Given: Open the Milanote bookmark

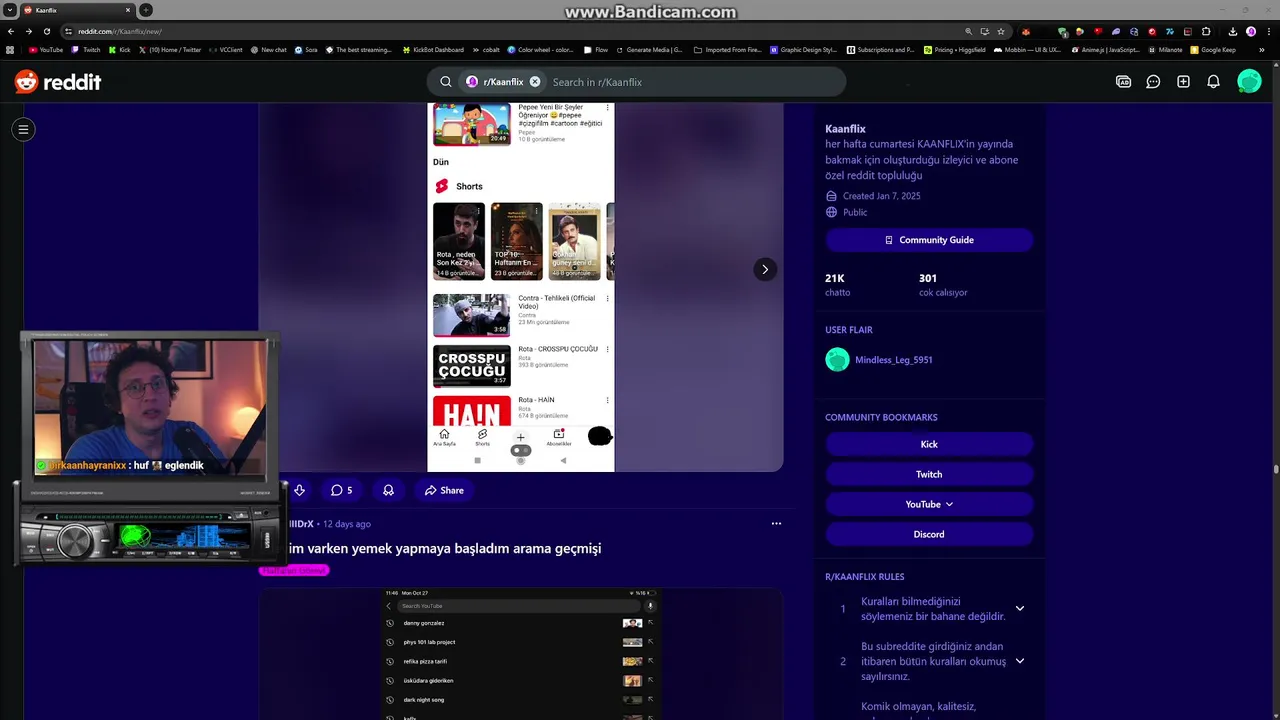Looking at the screenshot, I should pos(1164,49).
